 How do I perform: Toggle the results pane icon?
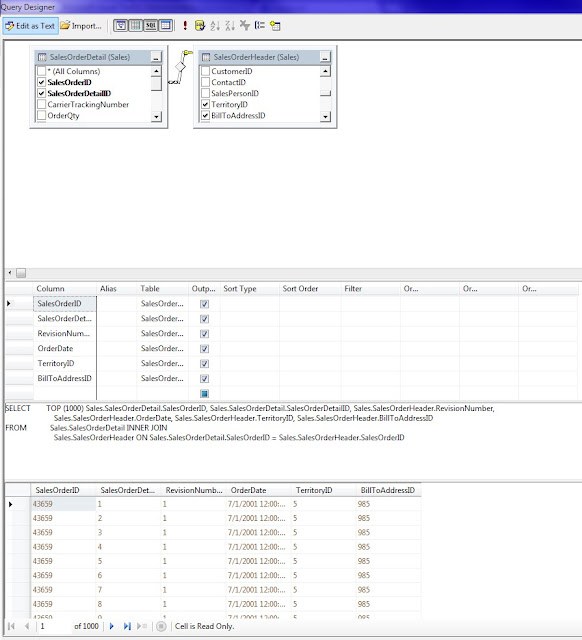[x=166, y=26]
